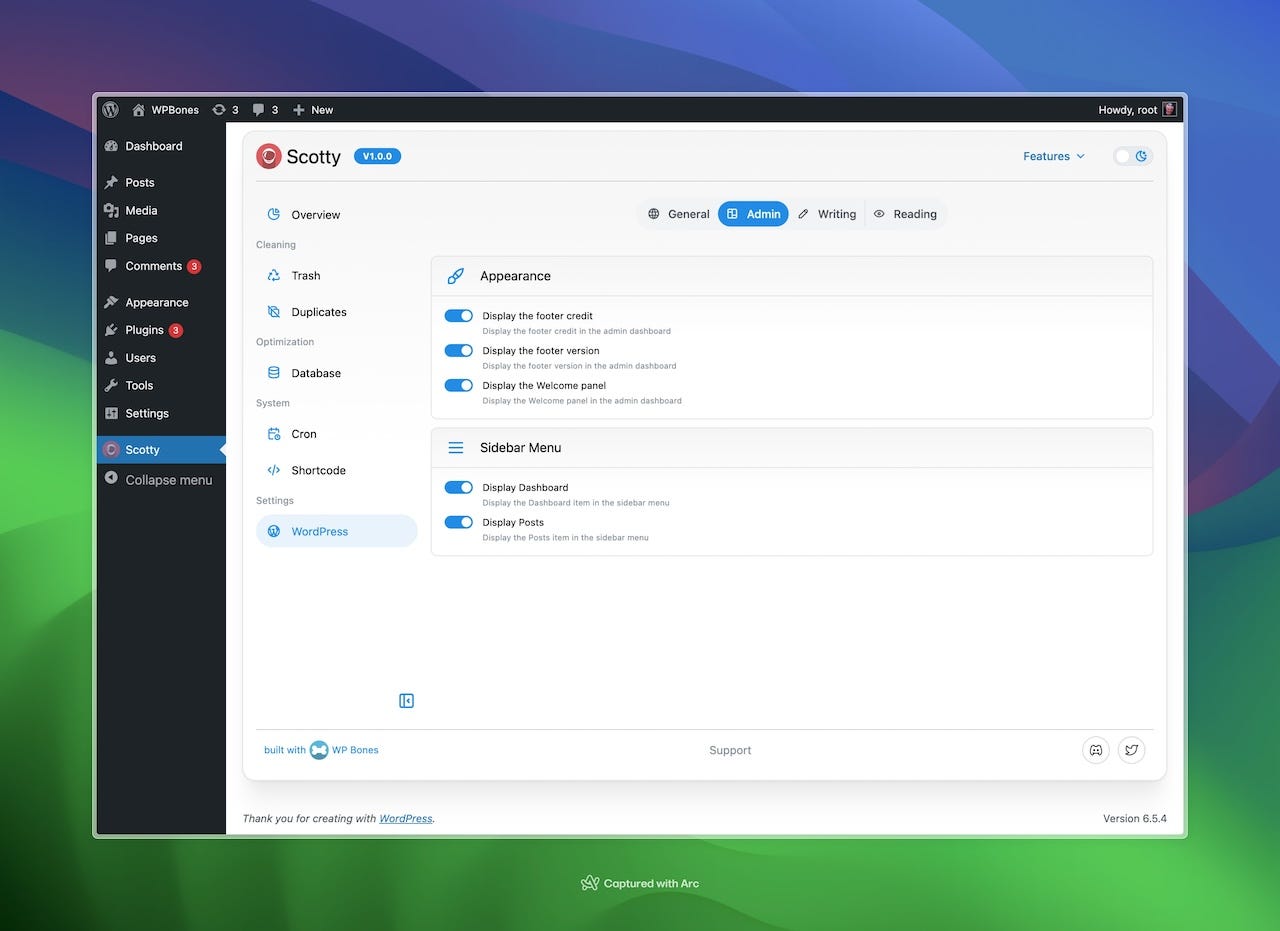Click the Tools wrench icon
The height and width of the screenshot is (931, 1280).
111,385
